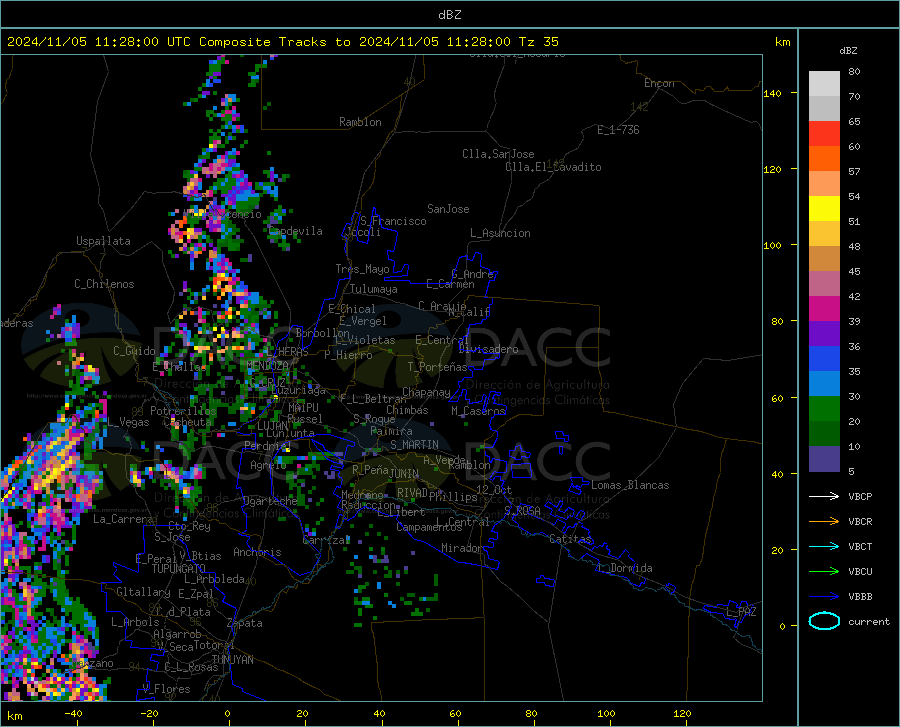Click the S_Francisco map label
The height and width of the screenshot is (727, 900).
[x=393, y=221]
